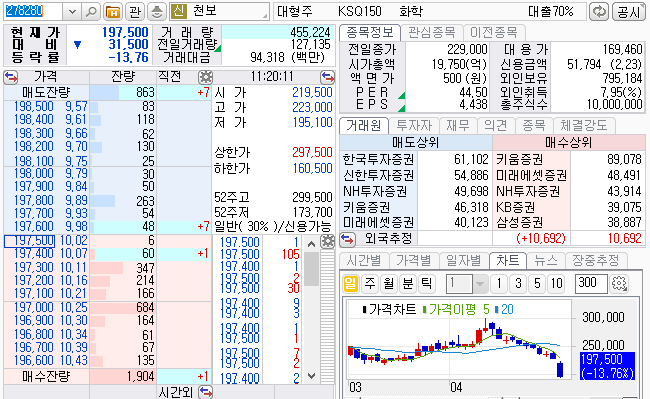Select the 투자자 tab

(414, 126)
